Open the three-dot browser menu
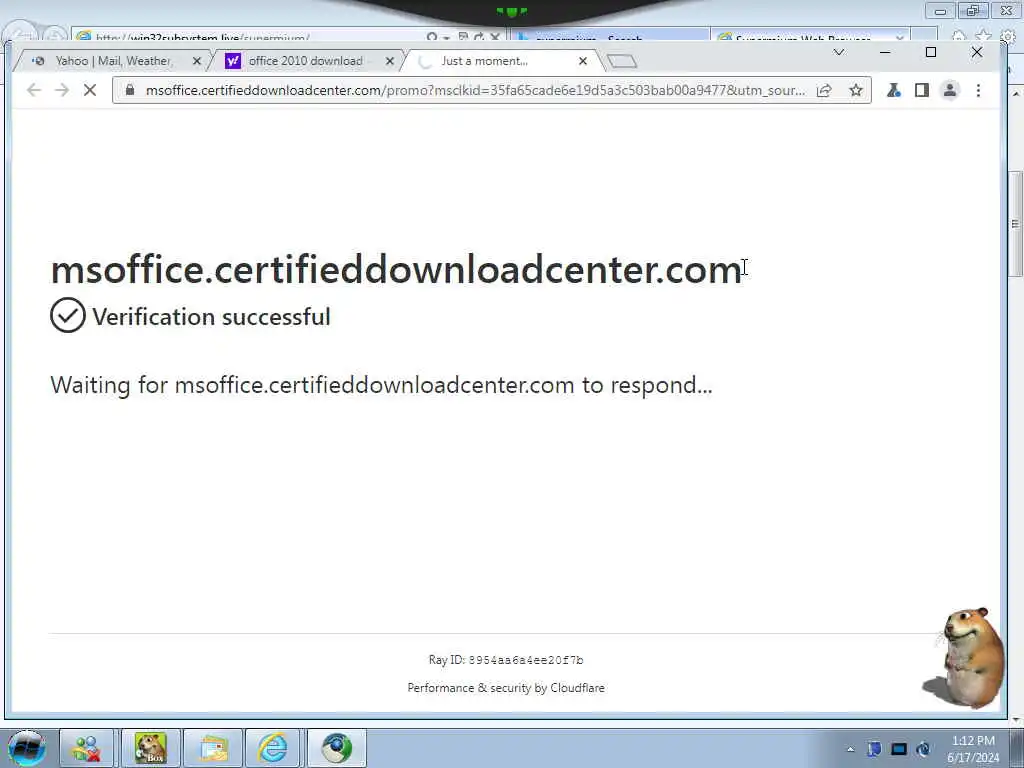The height and width of the screenshot is (768, 1024). pos(978,90)
